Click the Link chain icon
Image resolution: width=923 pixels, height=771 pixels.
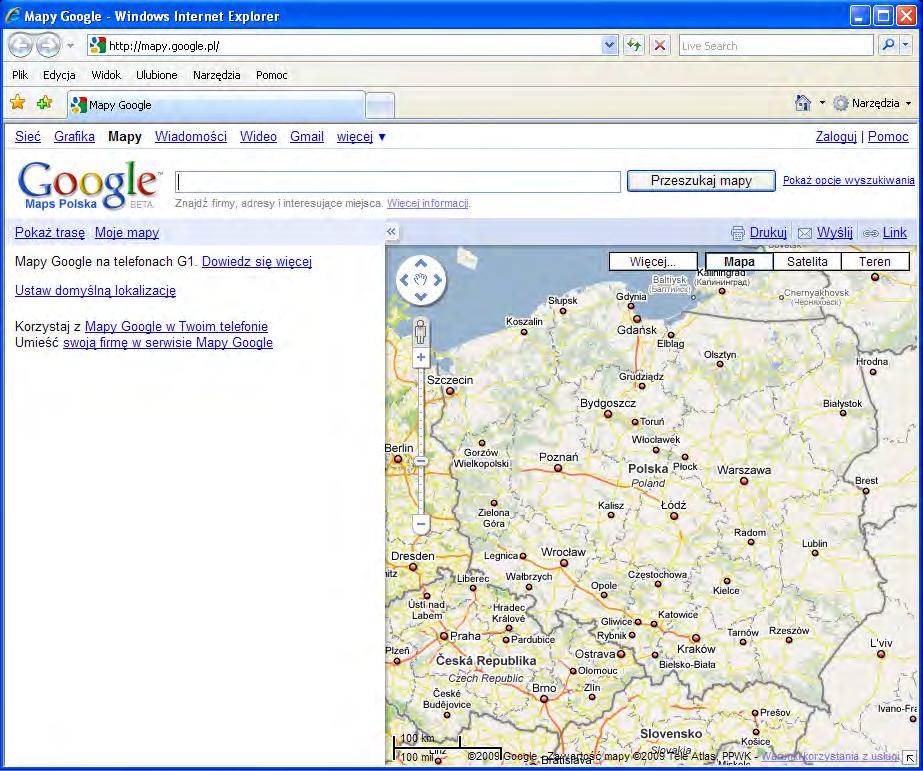tap(870, 233)
